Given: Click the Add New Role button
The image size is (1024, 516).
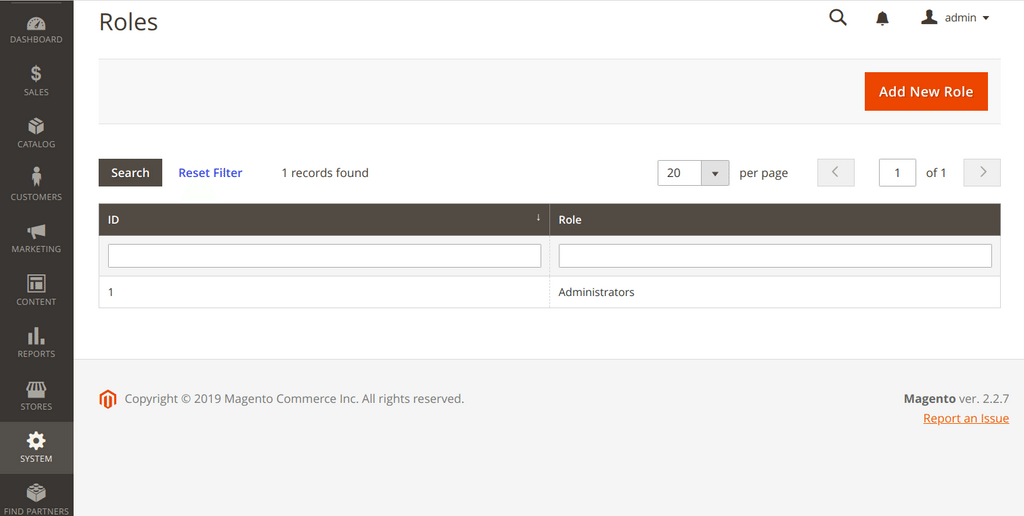Looking at the screenshot, I should pos(926,91).
